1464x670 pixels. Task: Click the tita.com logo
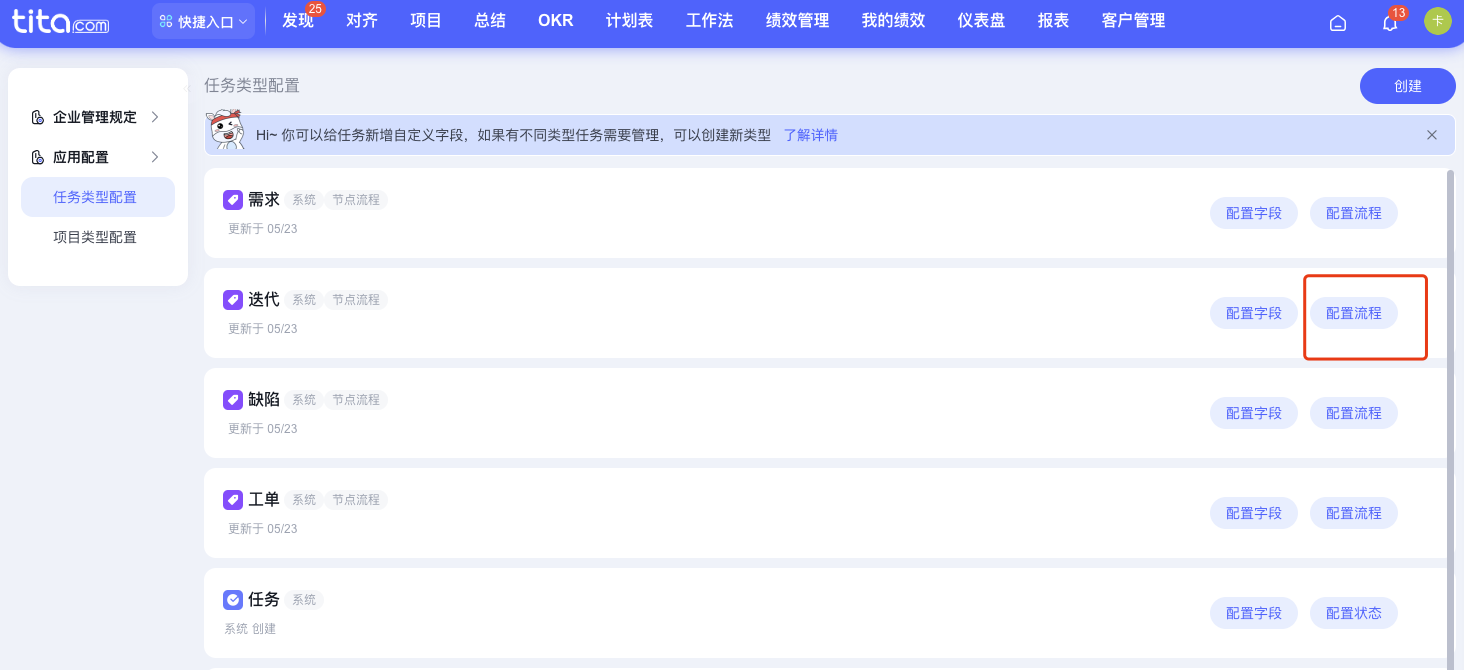pos(61,21)
